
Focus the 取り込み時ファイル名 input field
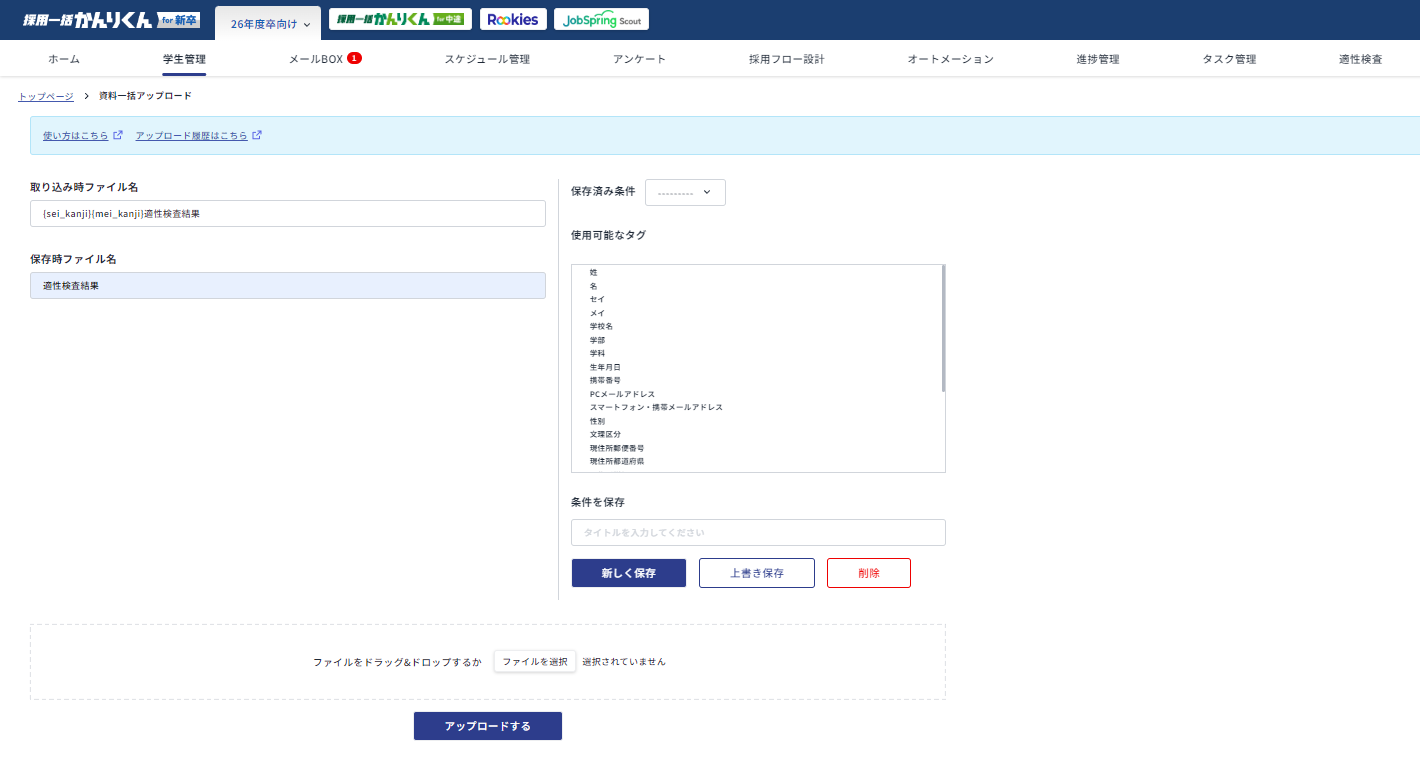coord(288,213)
